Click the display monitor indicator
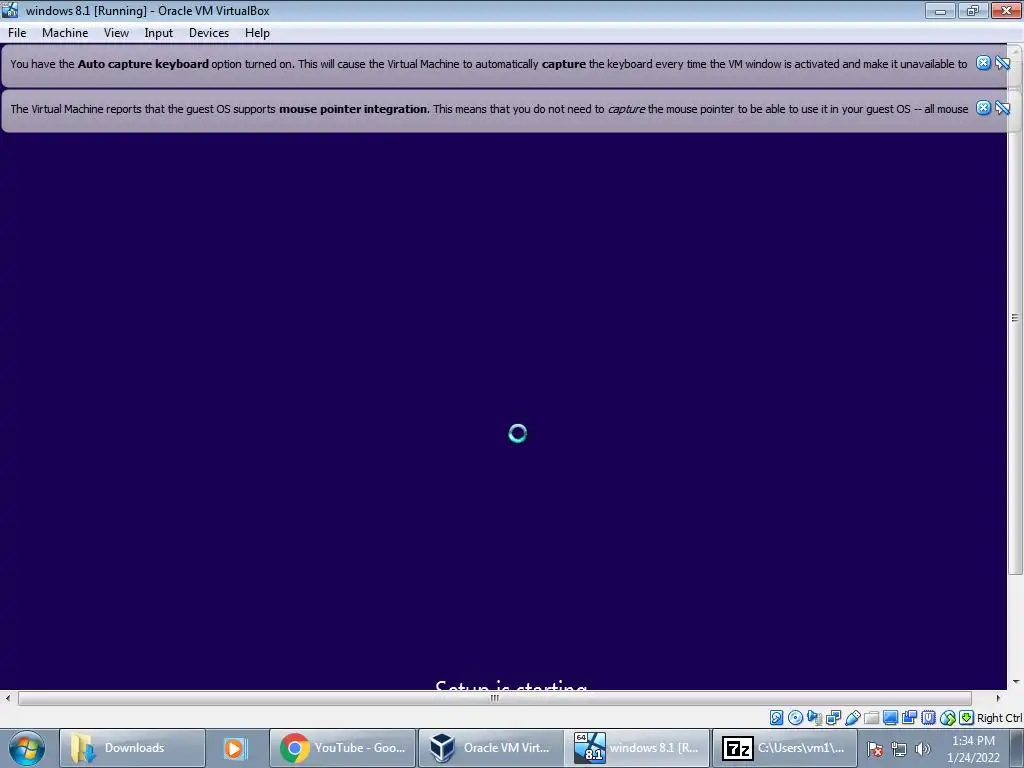This screenshot has height=768, width=1024. [890, 718]
